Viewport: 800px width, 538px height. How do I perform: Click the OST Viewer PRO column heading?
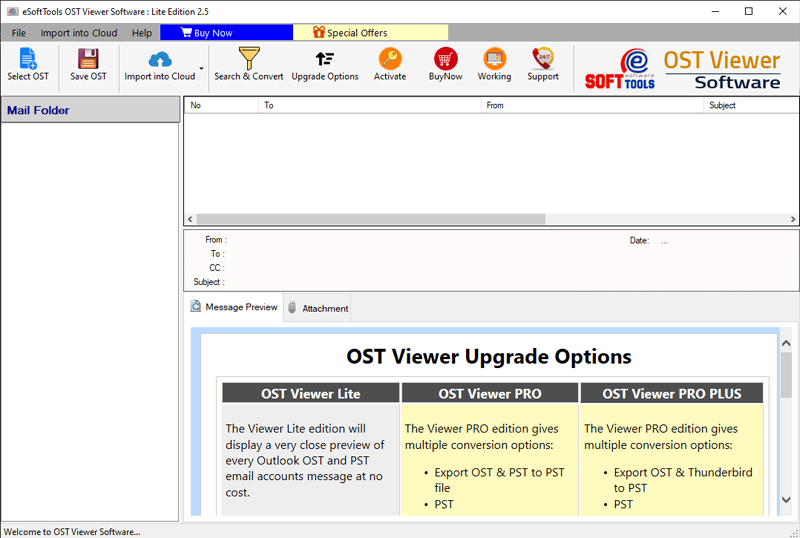point(490,394)
